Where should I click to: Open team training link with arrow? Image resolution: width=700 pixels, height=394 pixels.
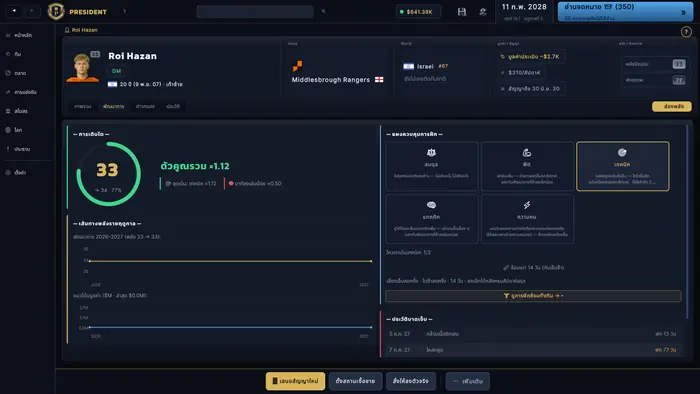point(533,295)
